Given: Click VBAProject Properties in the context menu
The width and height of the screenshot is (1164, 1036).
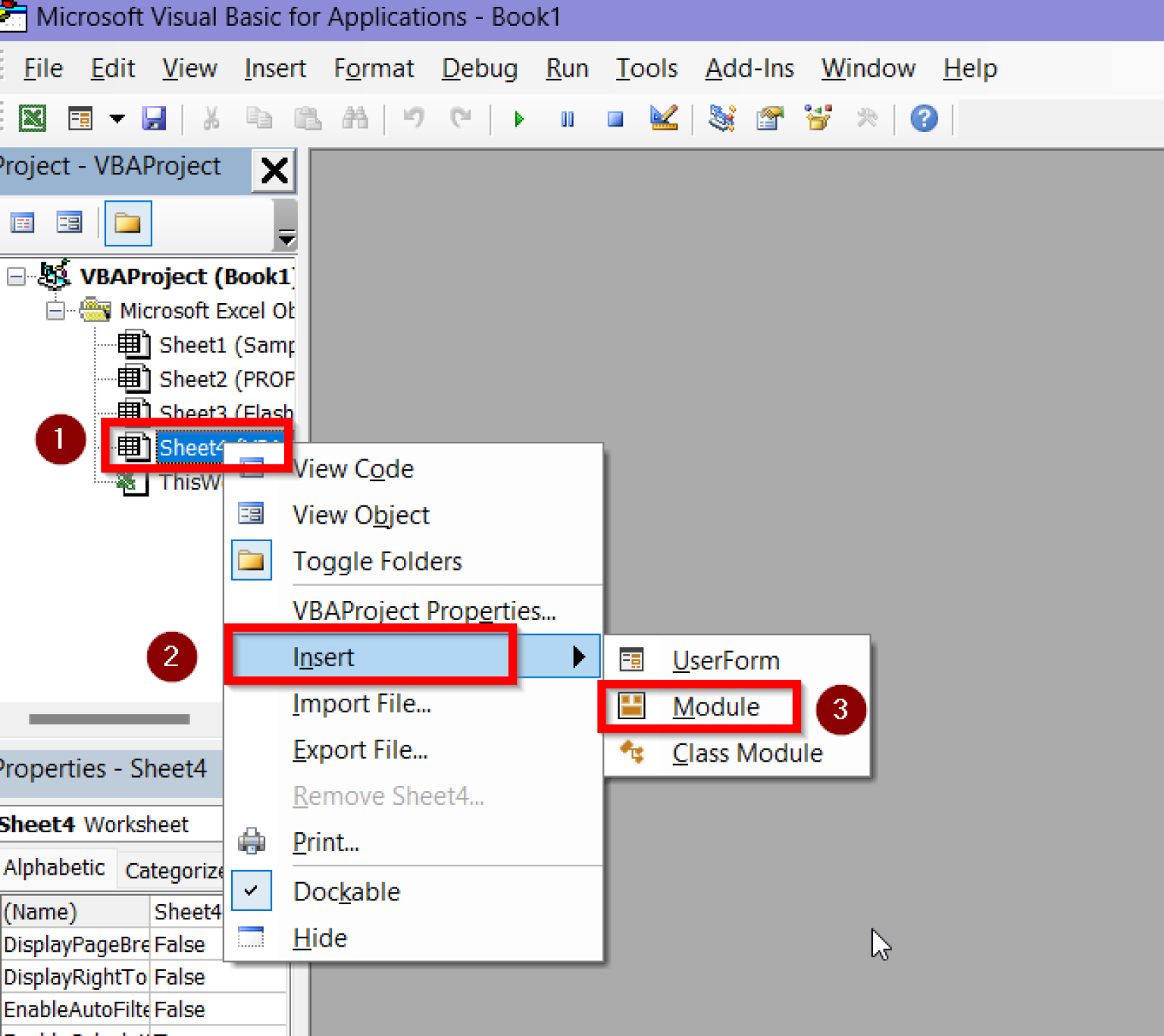Looking at the screenshot, I should tap(424, 610).
